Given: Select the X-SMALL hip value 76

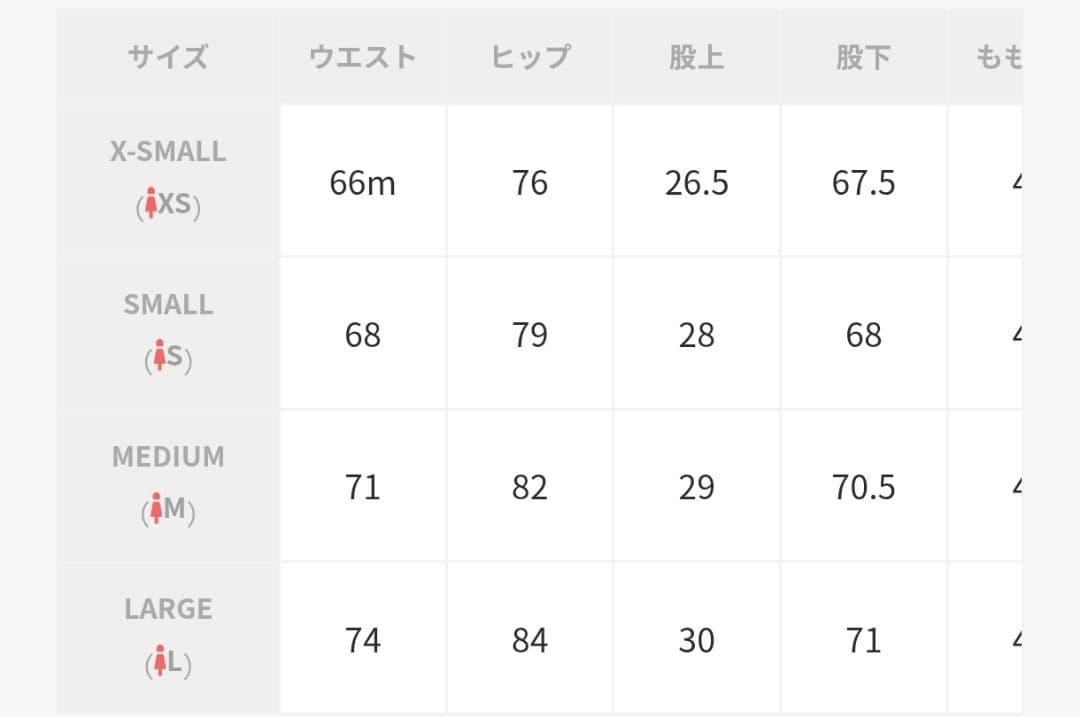Looking at the screenshot, I should coord(530,183).
